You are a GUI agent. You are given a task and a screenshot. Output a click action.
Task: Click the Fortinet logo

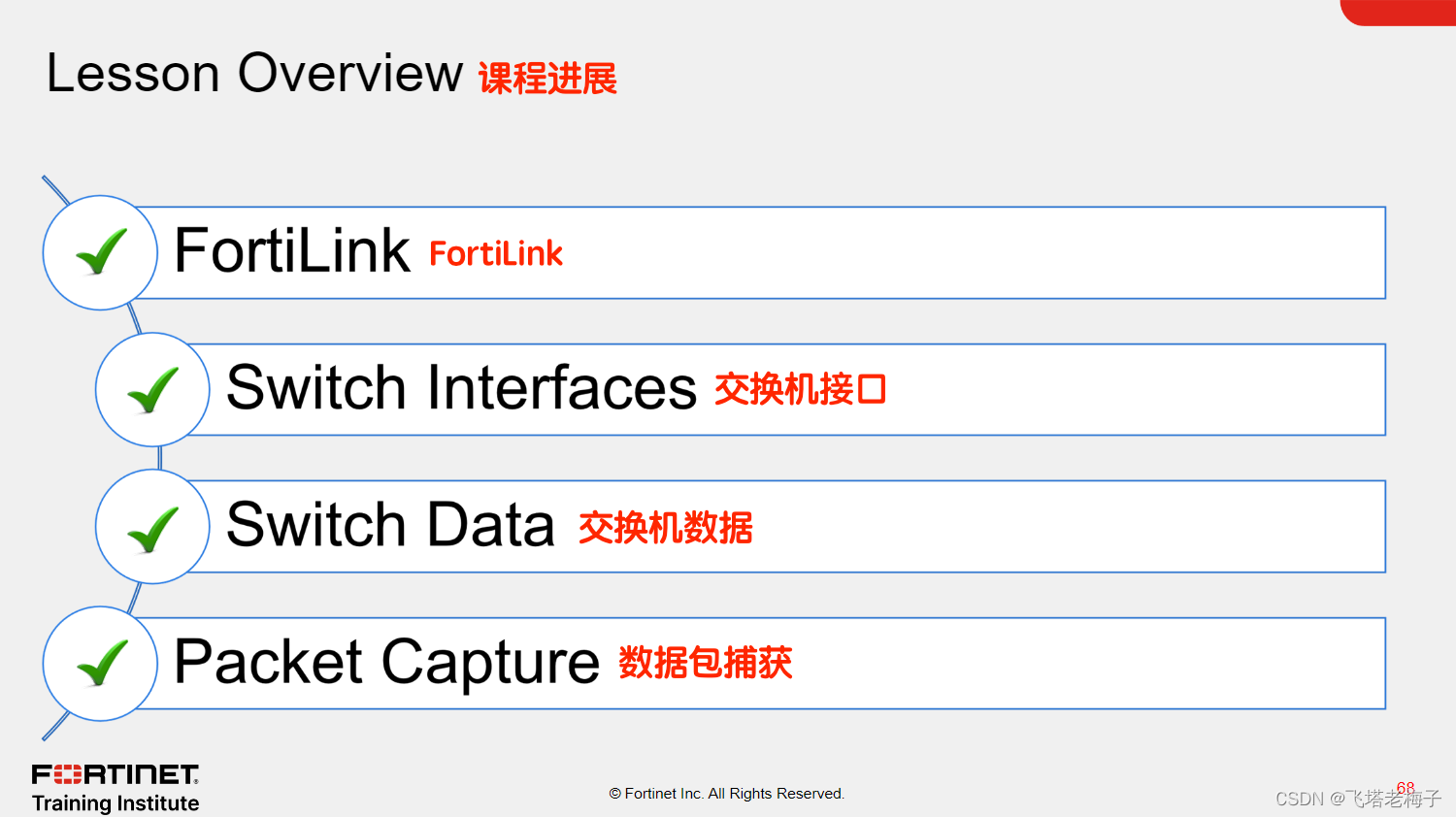pyautogui.click(x=116, y=774)
